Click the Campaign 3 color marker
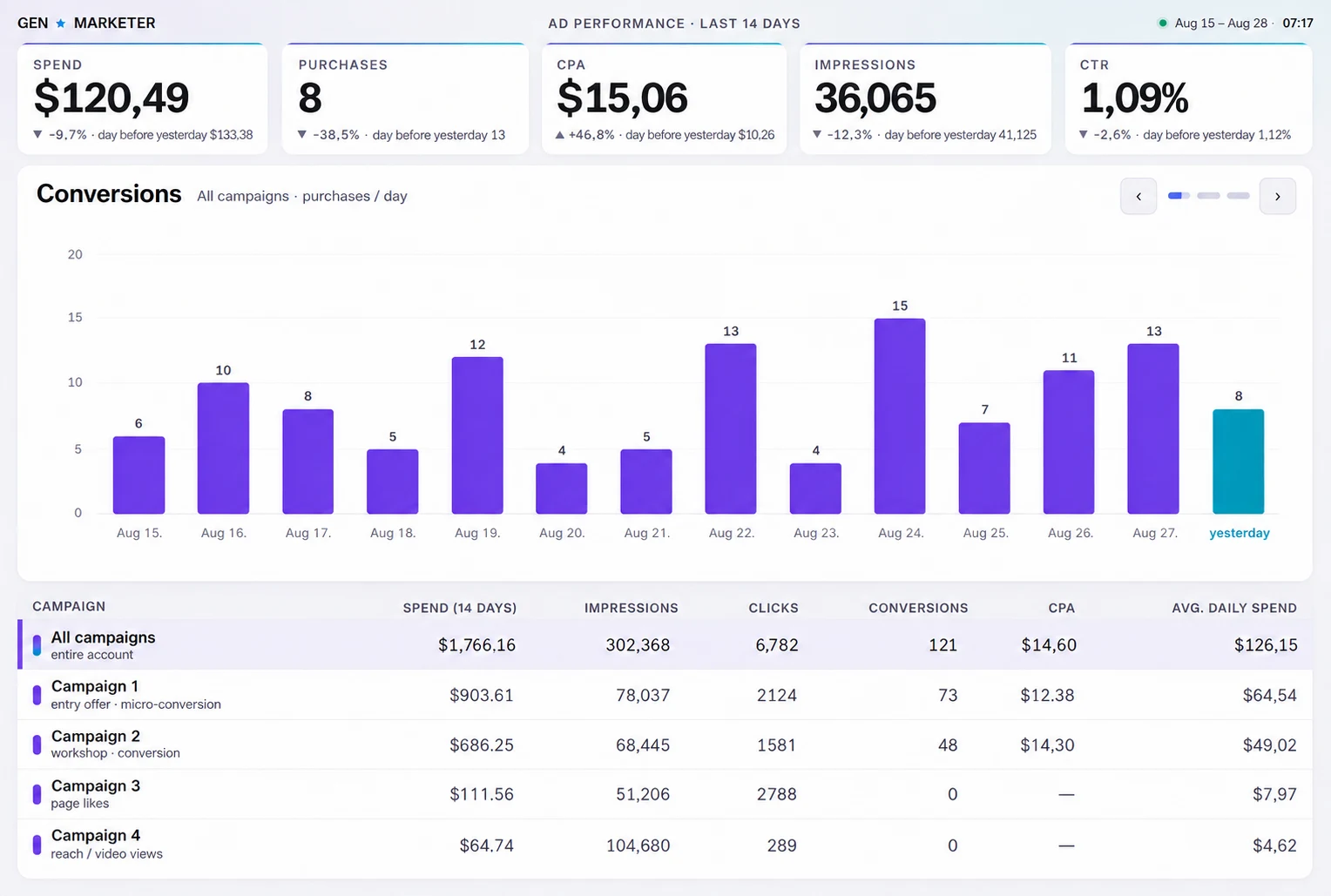 pos(37,794)
